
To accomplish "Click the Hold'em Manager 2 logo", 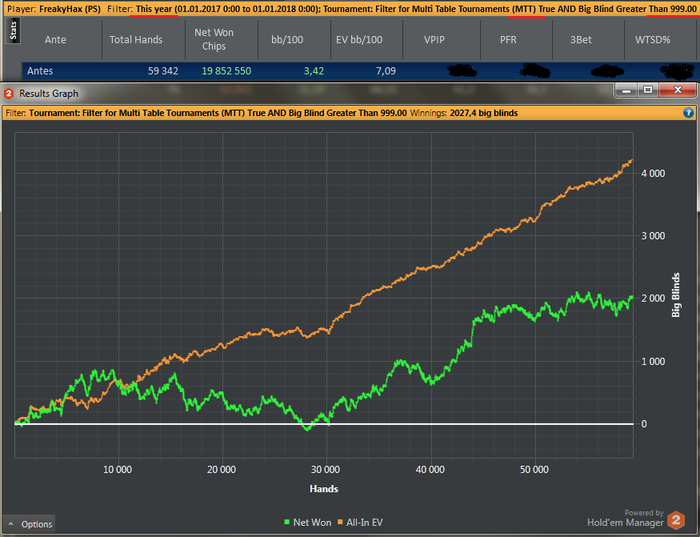I will click(x=676, y=520).
